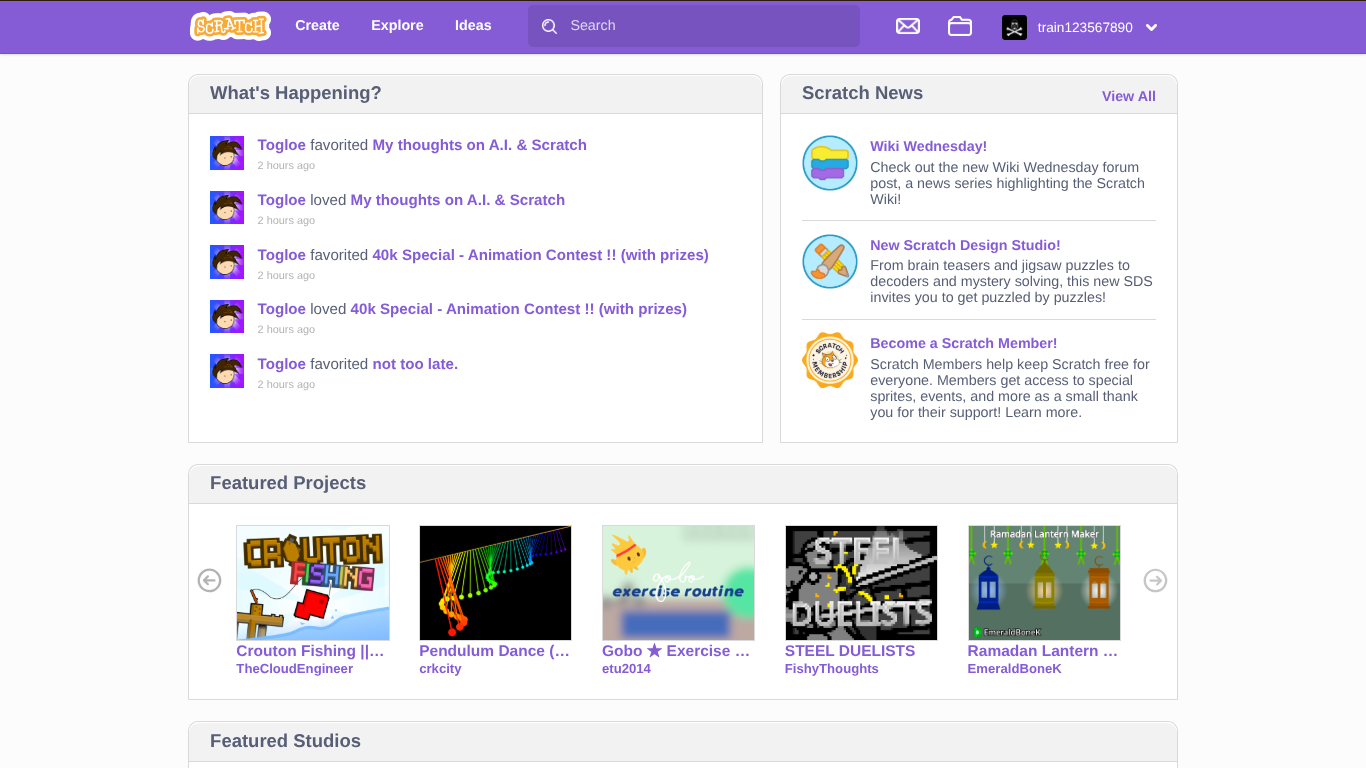1366x768 pixels.
Task: Expand the train123567890 account dropdown
Action: coord(1151,28)
